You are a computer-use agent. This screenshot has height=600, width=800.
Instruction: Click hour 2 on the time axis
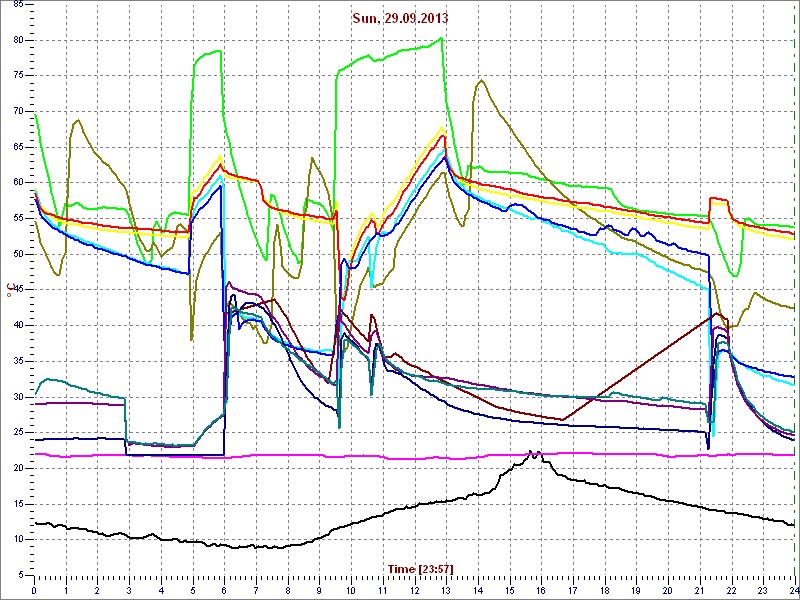click(97, 590)
